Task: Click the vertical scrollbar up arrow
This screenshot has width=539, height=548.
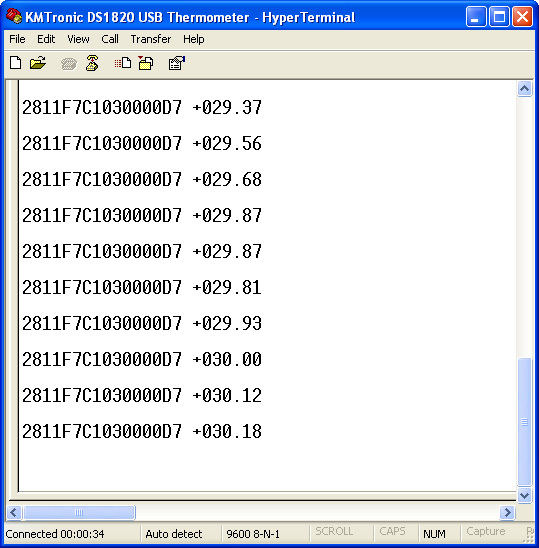Action: [x=524, y=89]
